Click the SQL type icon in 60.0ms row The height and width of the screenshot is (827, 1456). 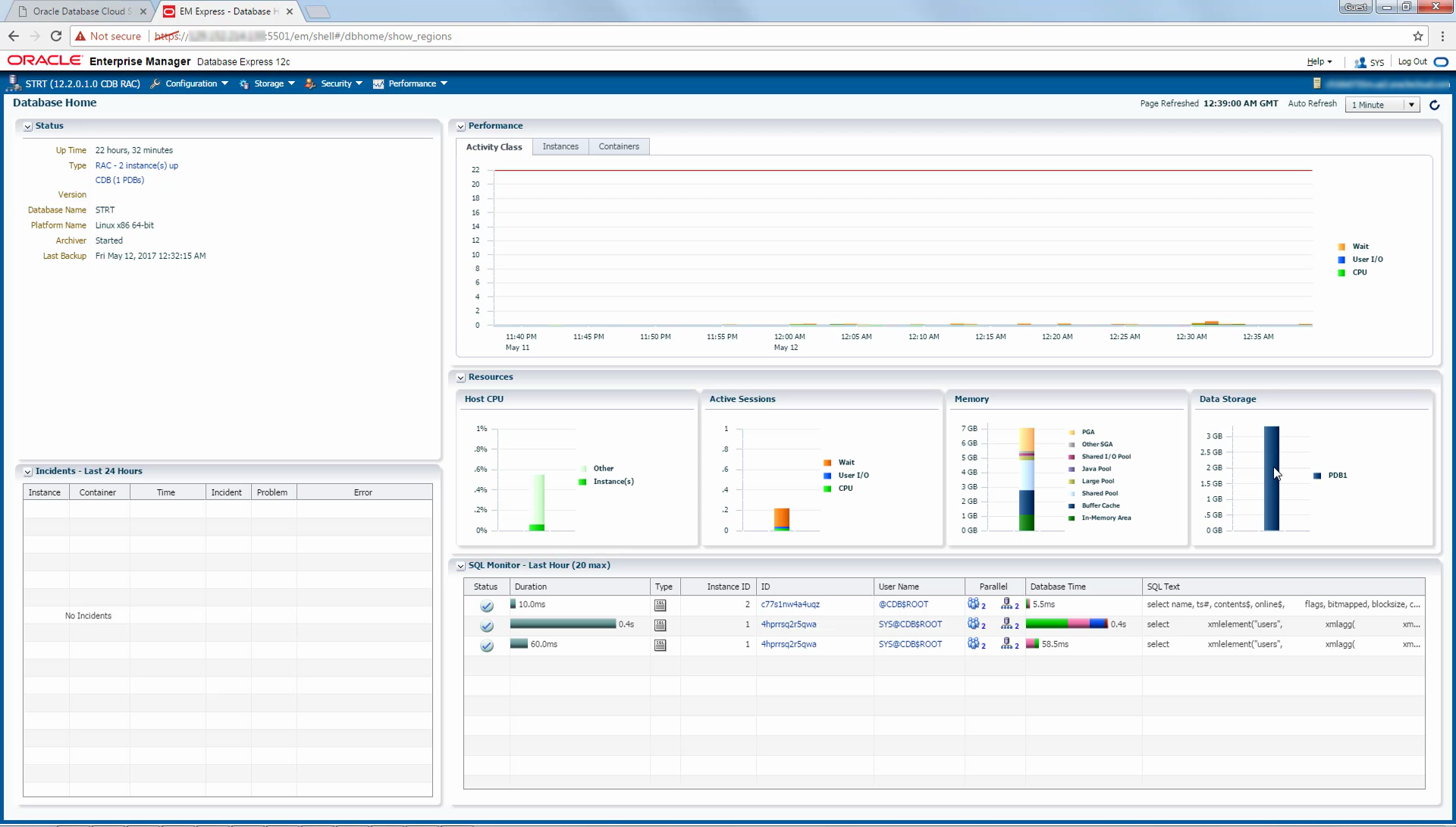click(661, 645)
